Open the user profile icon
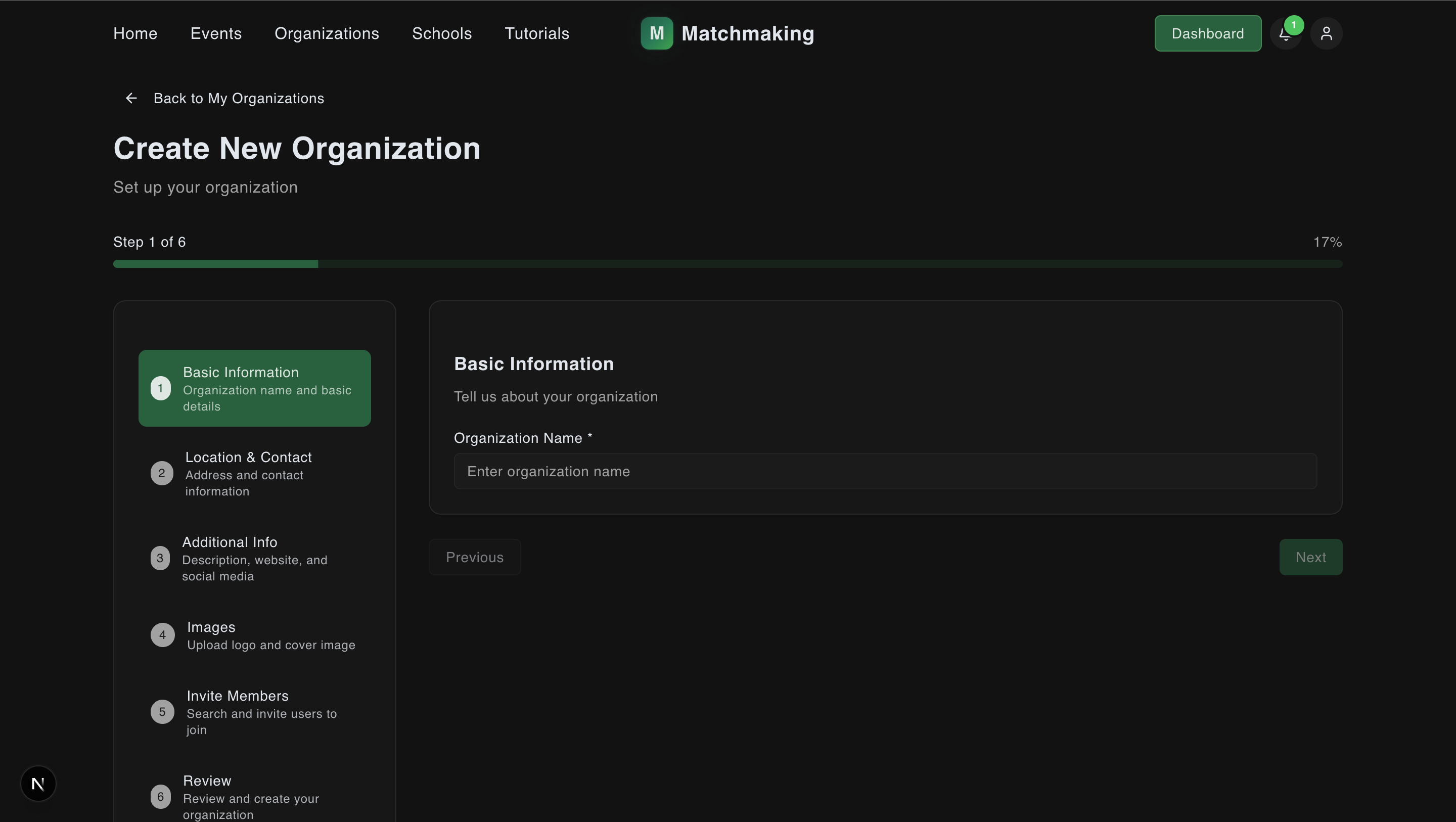 point(1326,34)
